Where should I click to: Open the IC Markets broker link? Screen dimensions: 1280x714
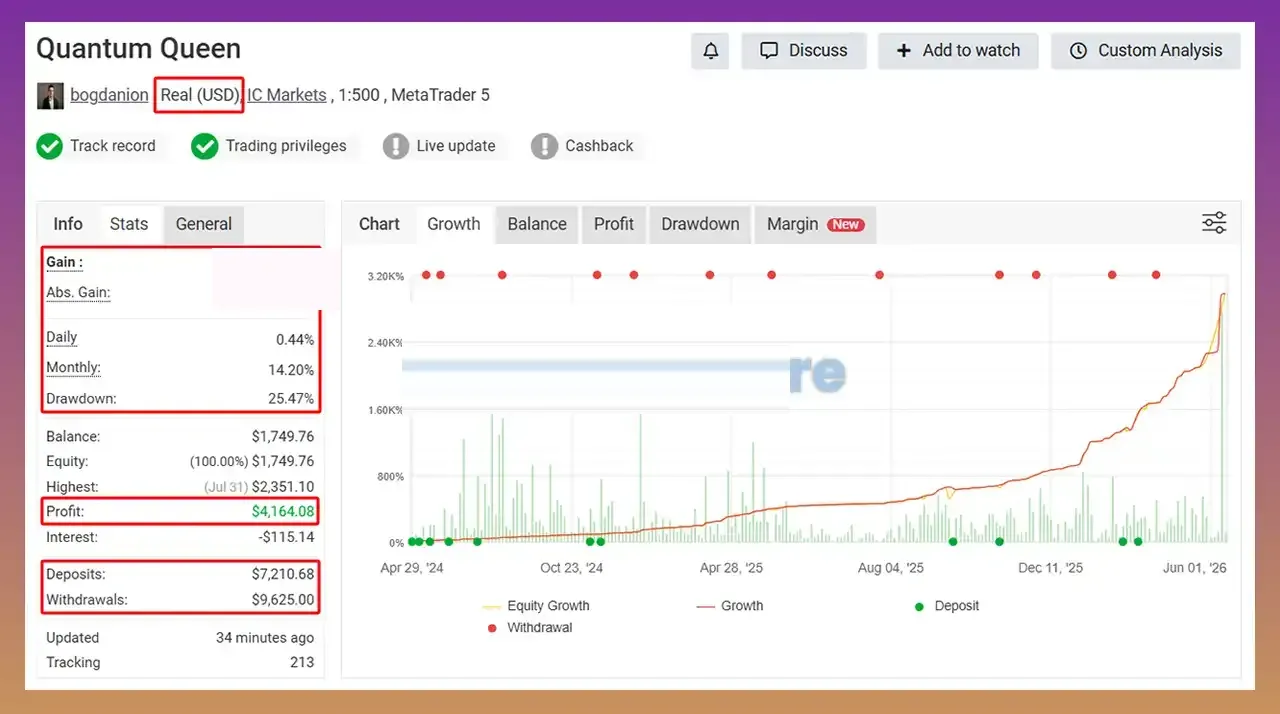click(x=287, y=95)
